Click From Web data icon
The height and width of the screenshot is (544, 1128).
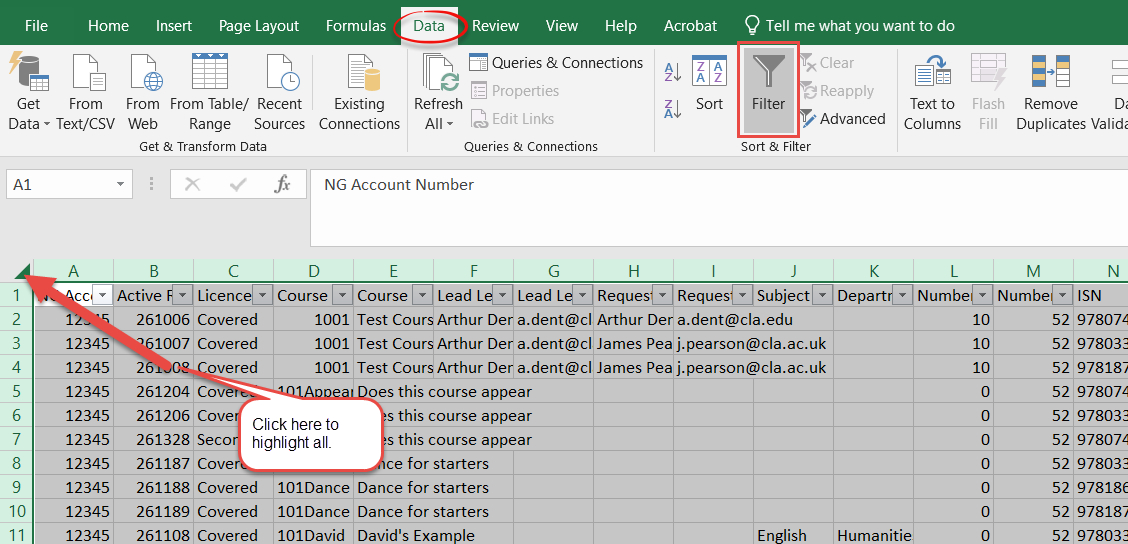(143, 92)
